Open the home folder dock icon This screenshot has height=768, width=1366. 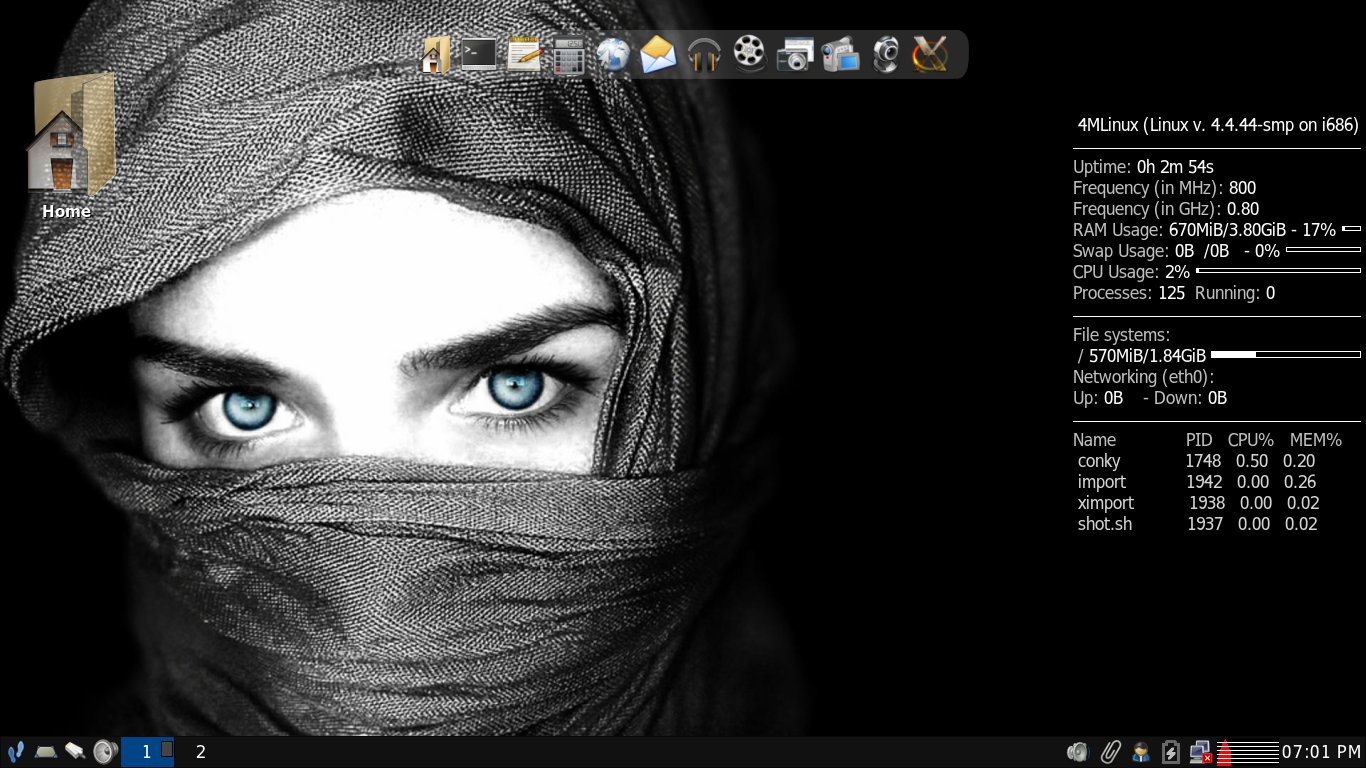(435, 54)
